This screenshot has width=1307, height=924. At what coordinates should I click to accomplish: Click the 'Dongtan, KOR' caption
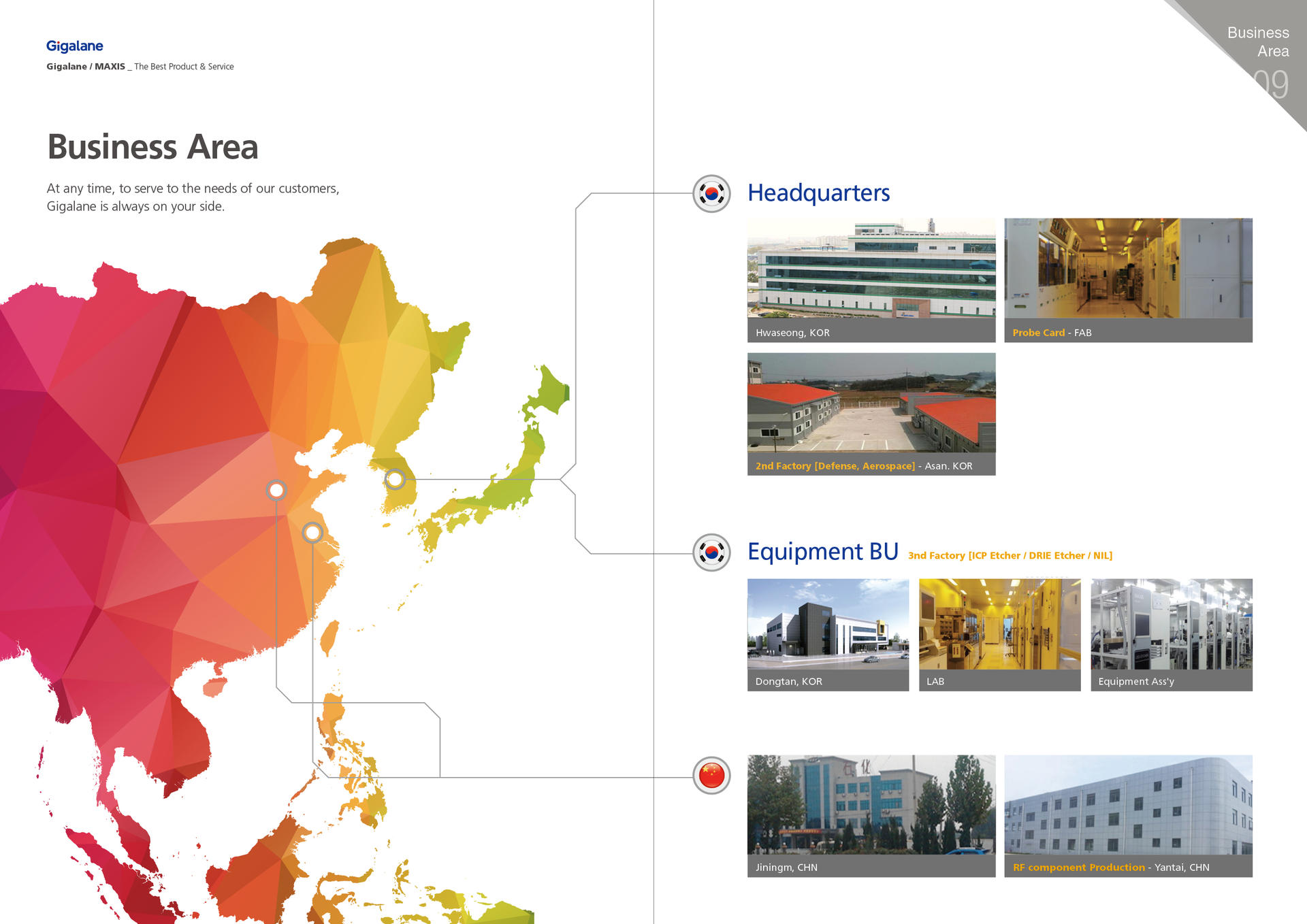789,682
